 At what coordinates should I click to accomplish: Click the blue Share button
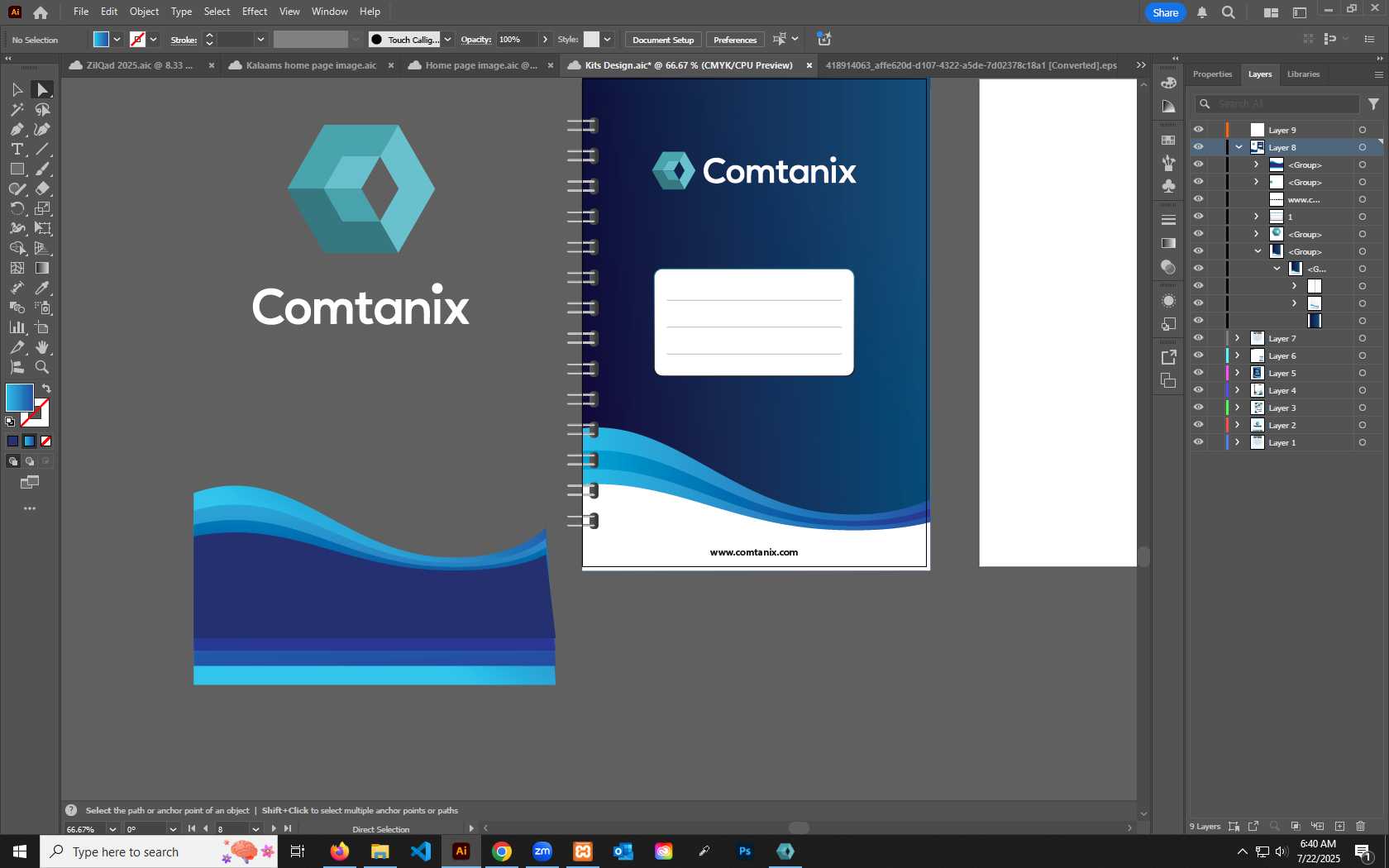(1165, 12)
